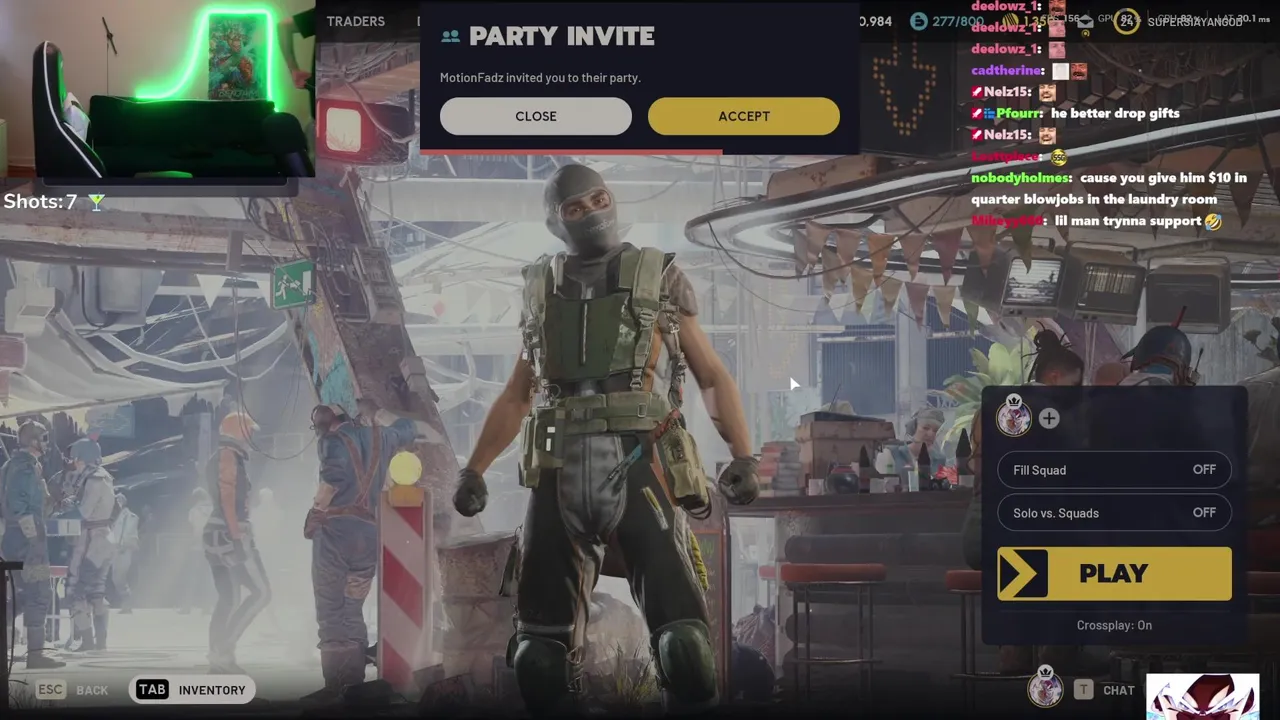Select the SUPERSIAYANGOD profile name
This screenshot has width=1280, height=720.
[1195, 22]
